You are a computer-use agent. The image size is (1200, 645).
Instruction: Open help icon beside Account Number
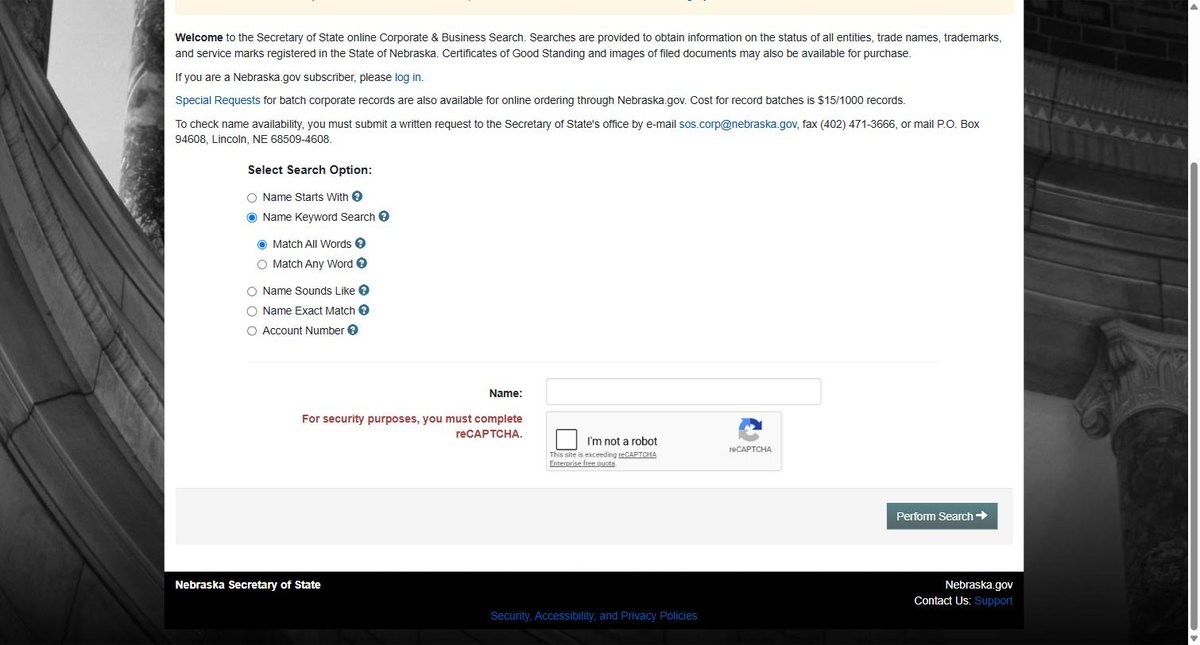(353, 330)
